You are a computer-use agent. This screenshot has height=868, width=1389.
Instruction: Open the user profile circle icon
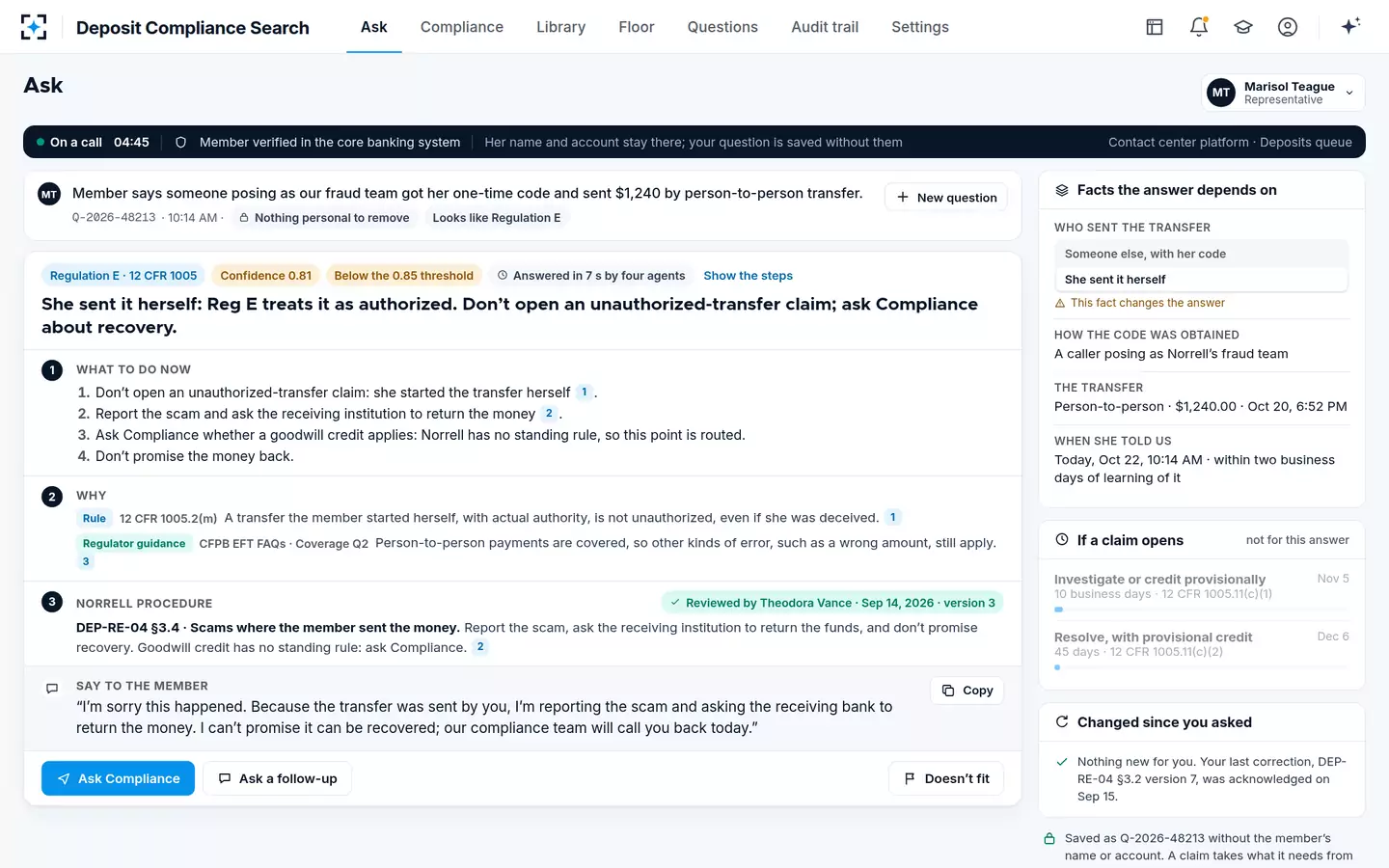click(x=1288, y=27)
